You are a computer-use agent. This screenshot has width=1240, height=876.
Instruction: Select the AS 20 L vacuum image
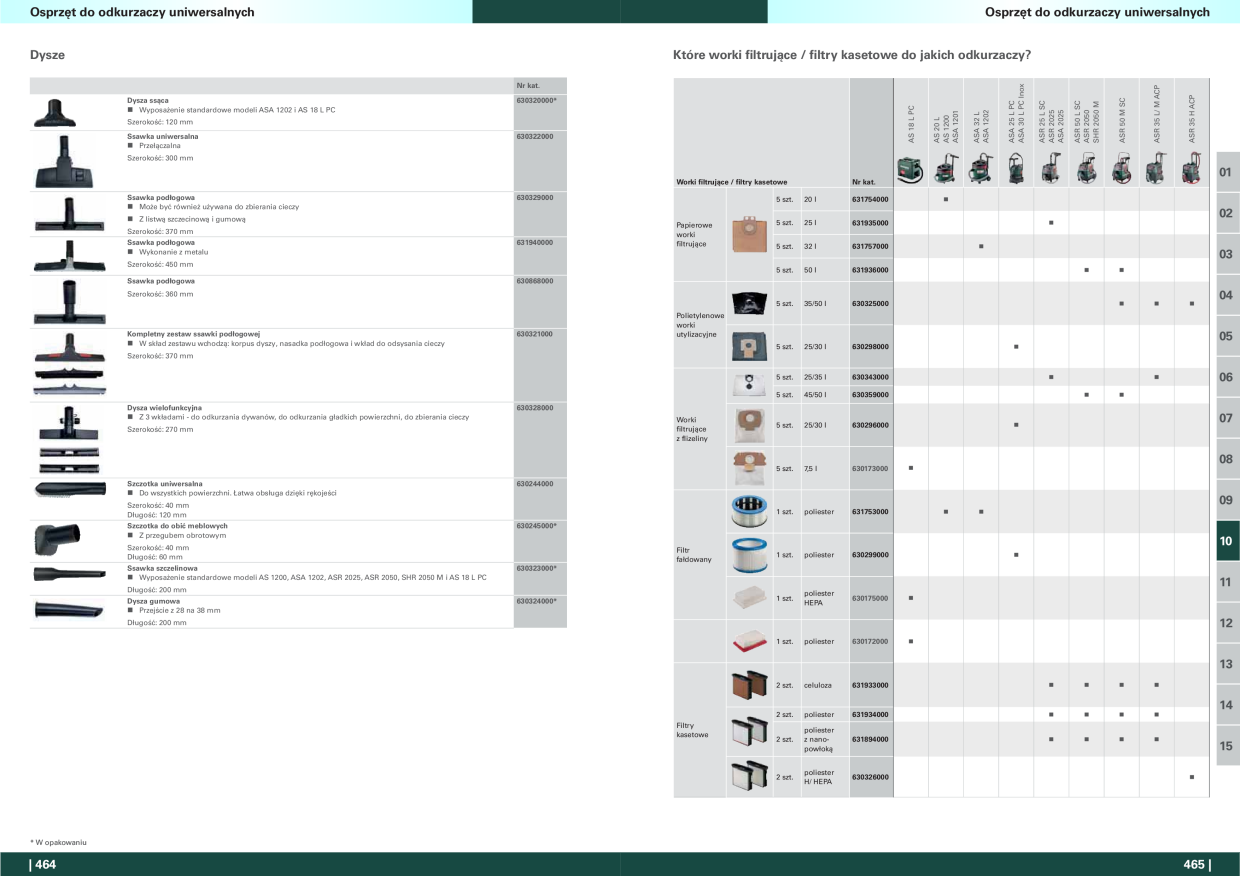946,169
